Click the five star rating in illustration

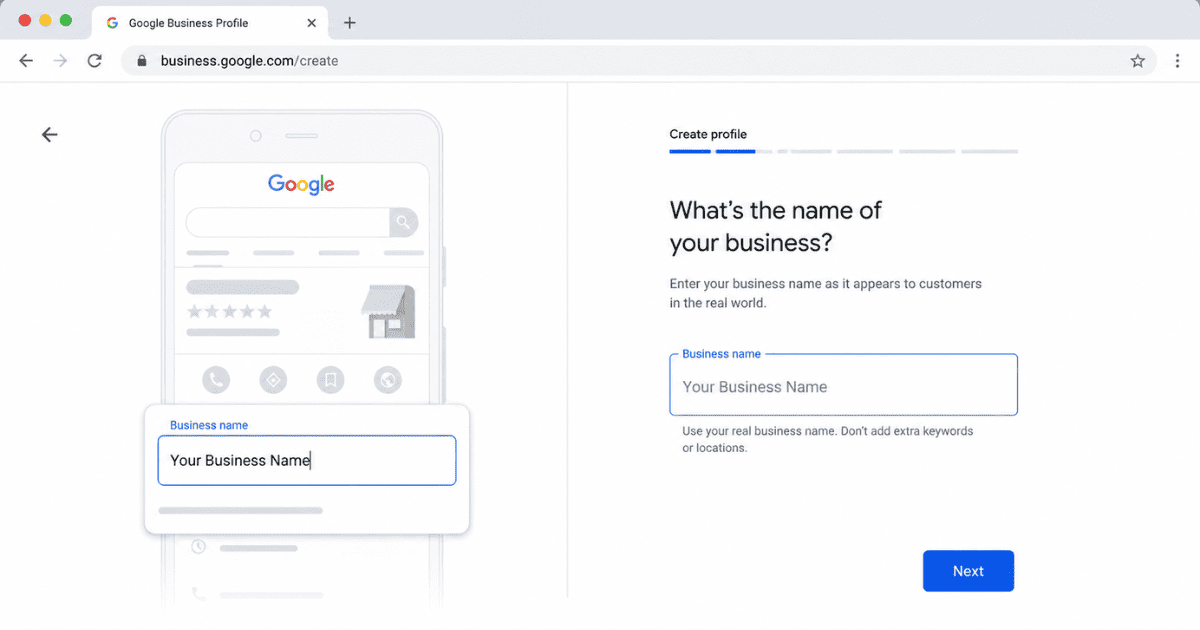tap(229, 312)
